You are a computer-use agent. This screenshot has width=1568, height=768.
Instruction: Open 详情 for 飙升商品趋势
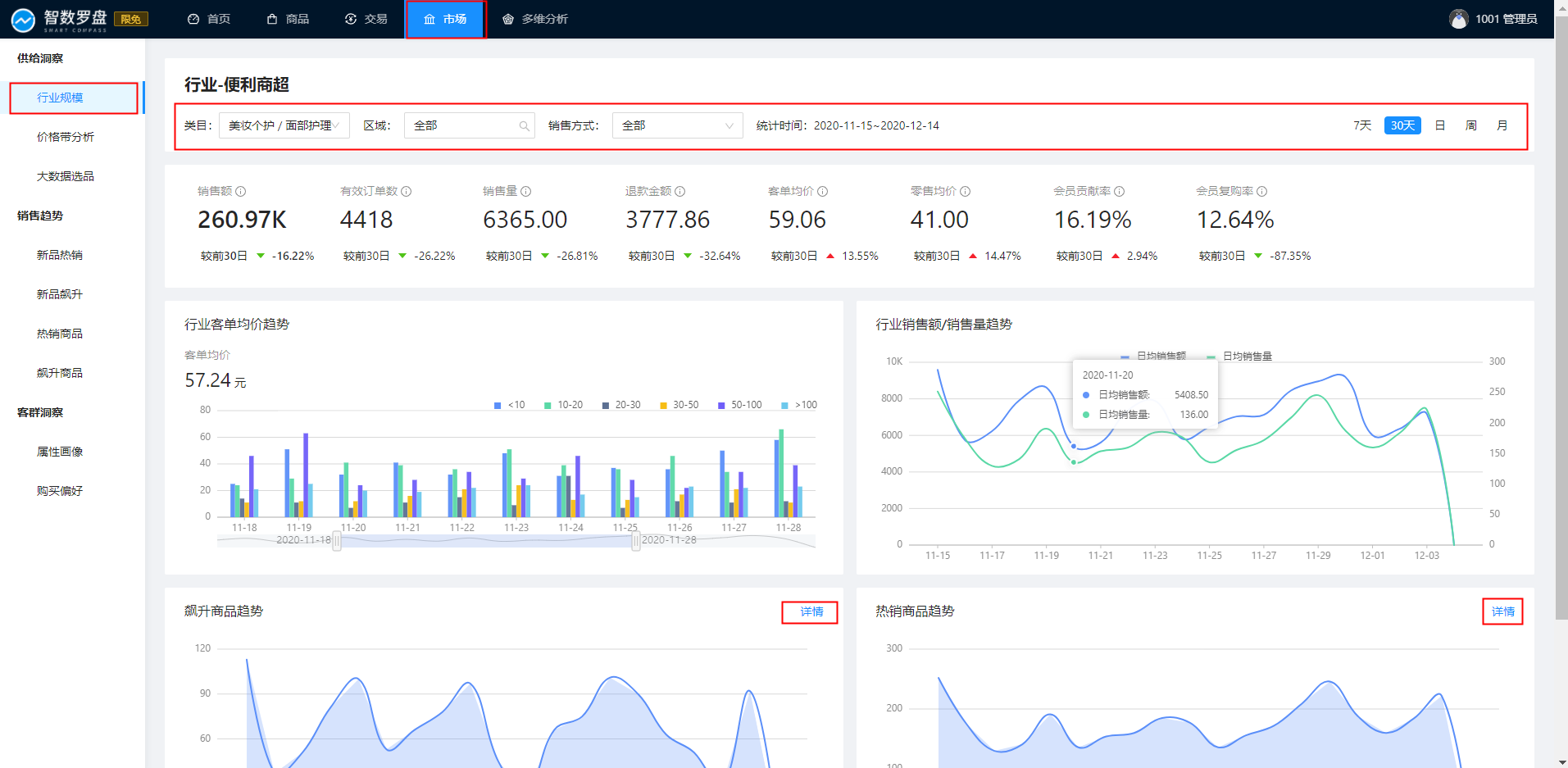811,611
